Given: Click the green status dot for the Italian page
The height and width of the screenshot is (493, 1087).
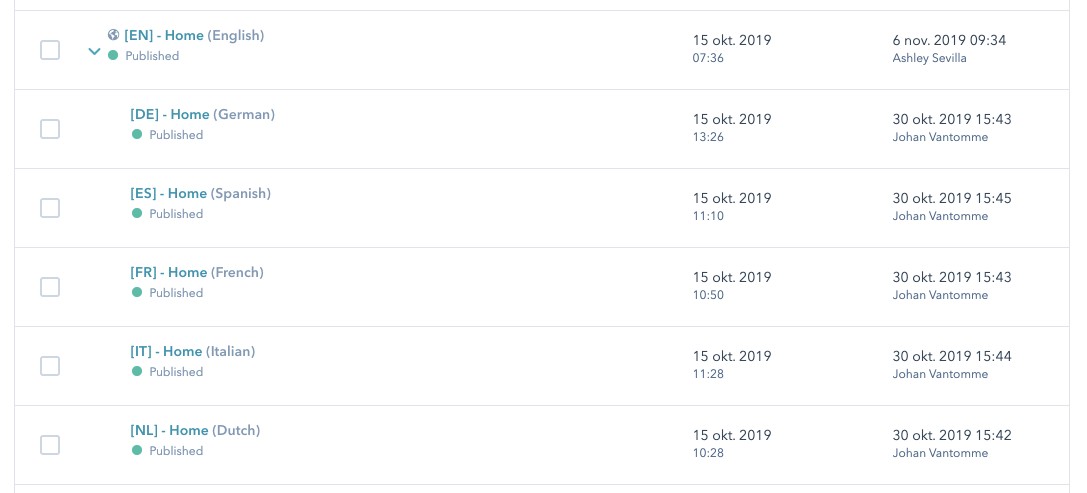Looking at the screenshot, I should point(137,372).
